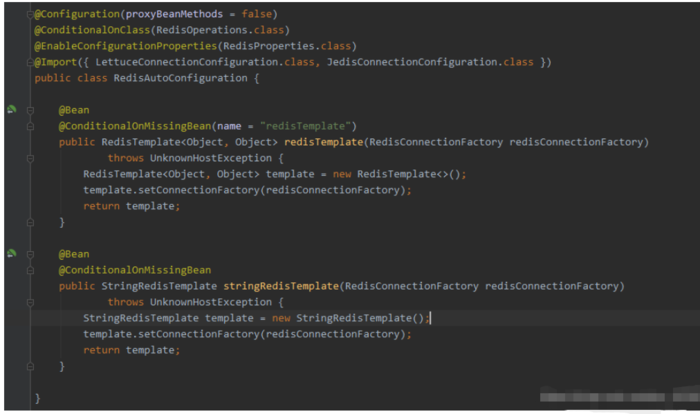Toggle the fold marker at @ConditionalOnMissingBean(name = "redisTemplate")
700x414 pixels.
tap(30, 126)
